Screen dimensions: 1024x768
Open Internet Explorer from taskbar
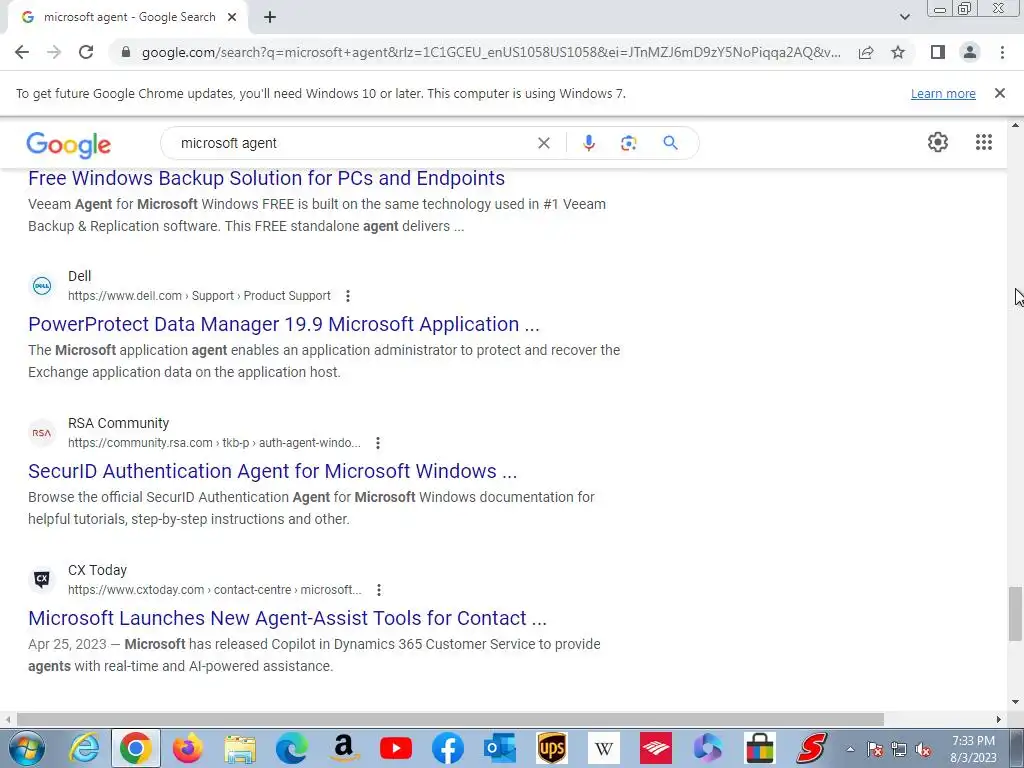(x=84, y=748)
